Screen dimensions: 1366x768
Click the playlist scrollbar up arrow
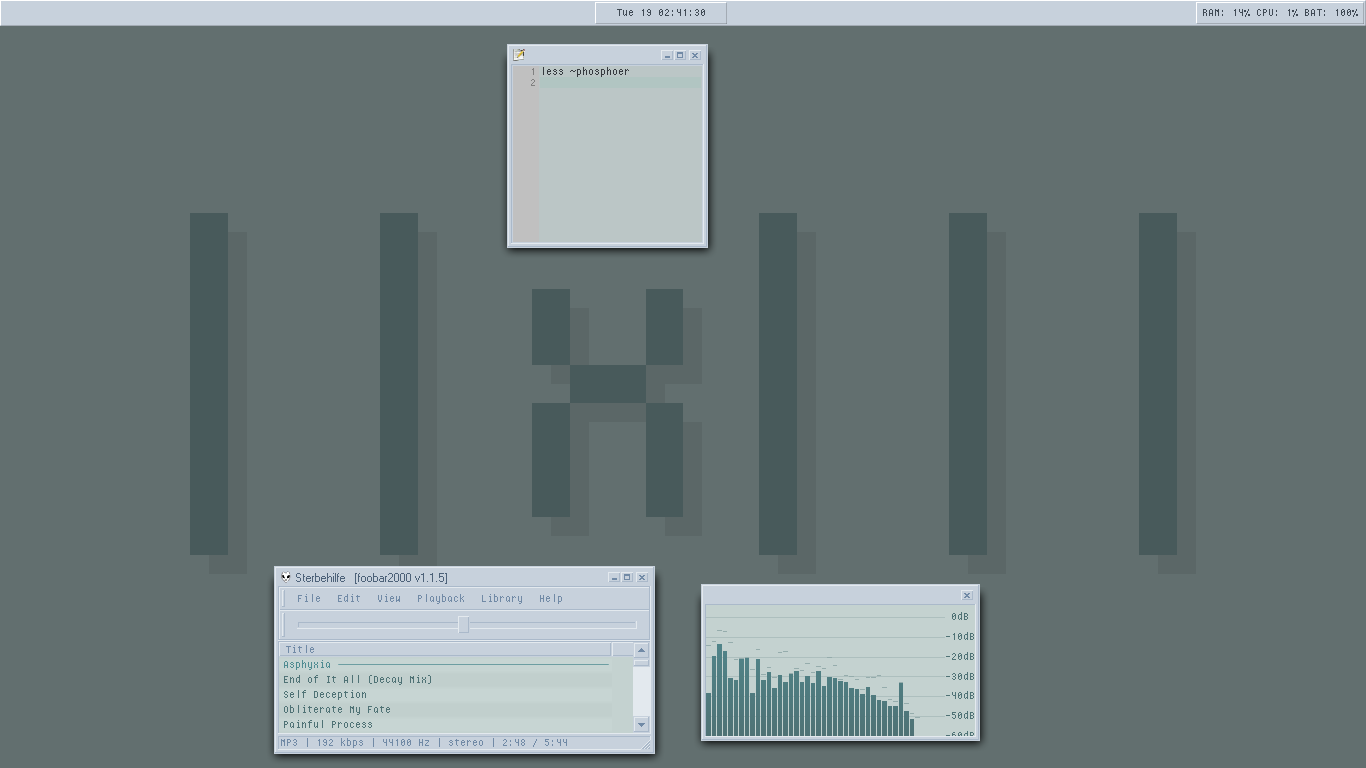pyautogui.click(x=641, y=649)
